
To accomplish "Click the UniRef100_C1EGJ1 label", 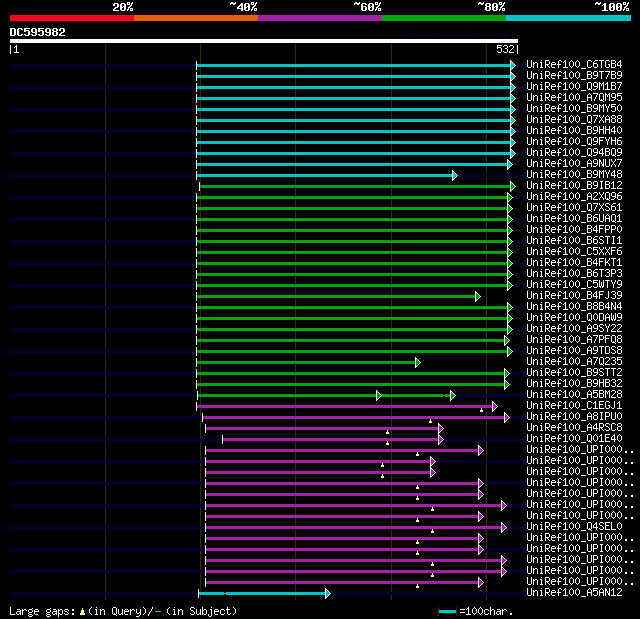I will click(x=574, y=406).
